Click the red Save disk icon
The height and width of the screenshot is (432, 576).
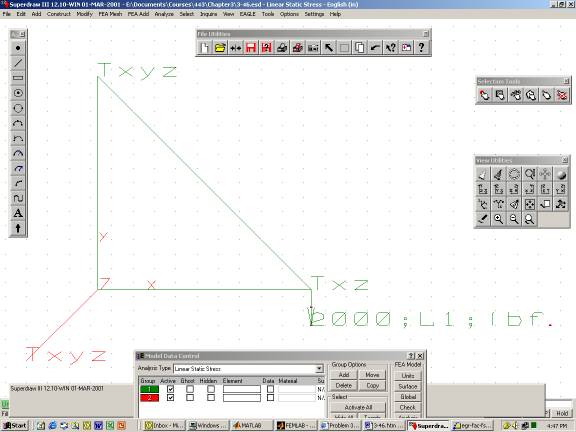[251, 47]
